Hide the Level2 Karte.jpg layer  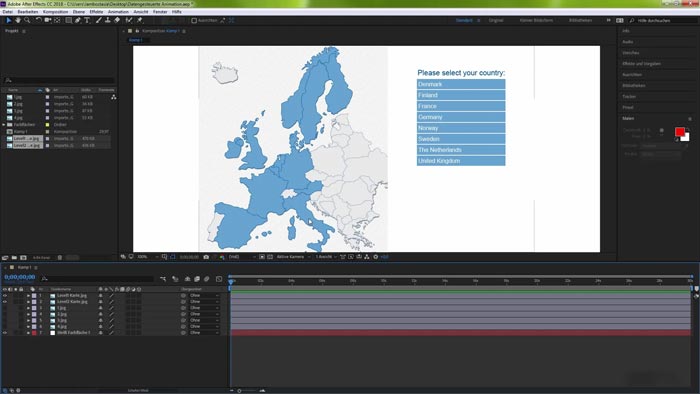tap(5, 302)
